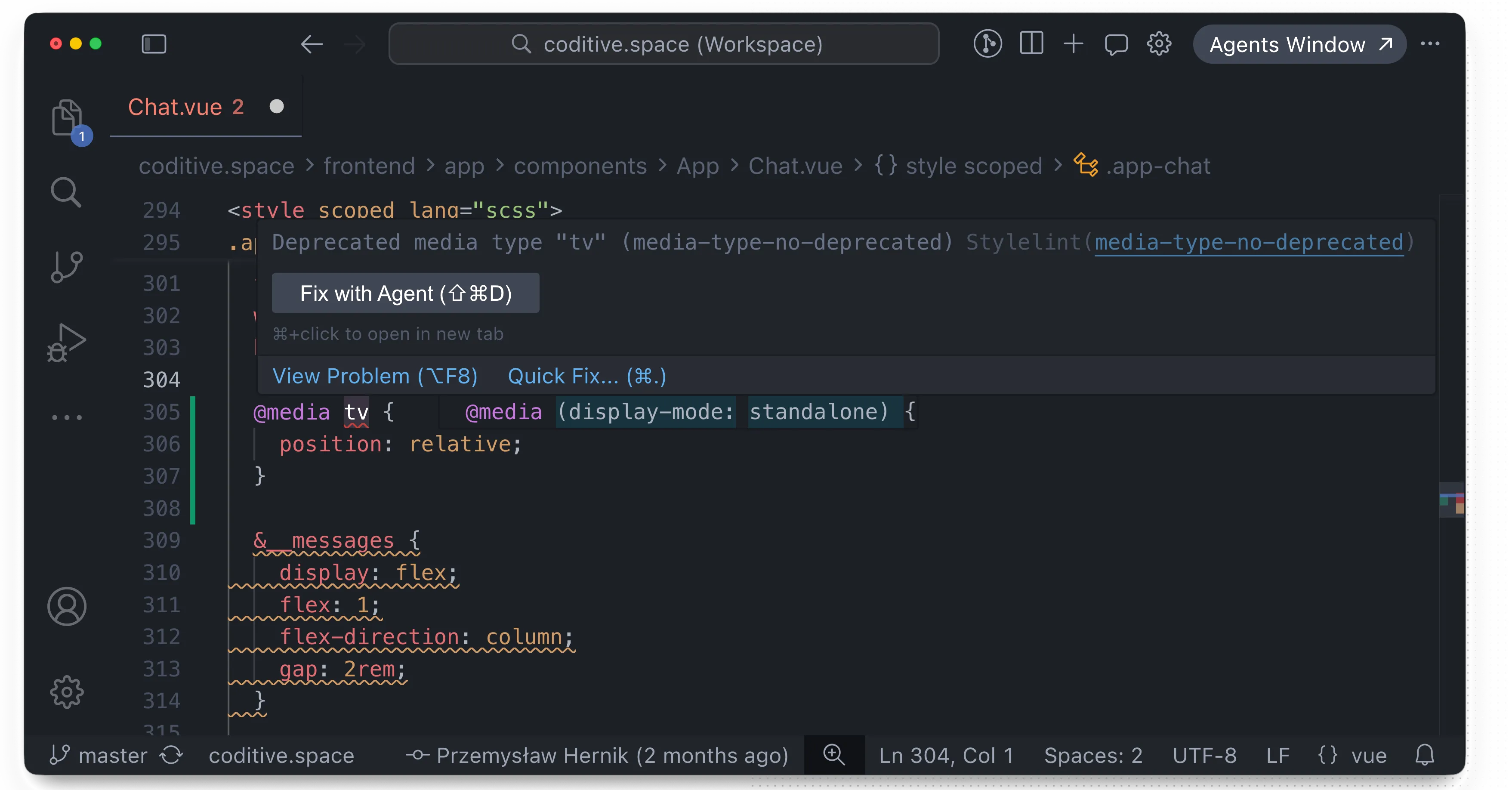Open Search in the activity bar
Image resolution: width=1512 pixels, height=790 pixels.
pos(66,192)
